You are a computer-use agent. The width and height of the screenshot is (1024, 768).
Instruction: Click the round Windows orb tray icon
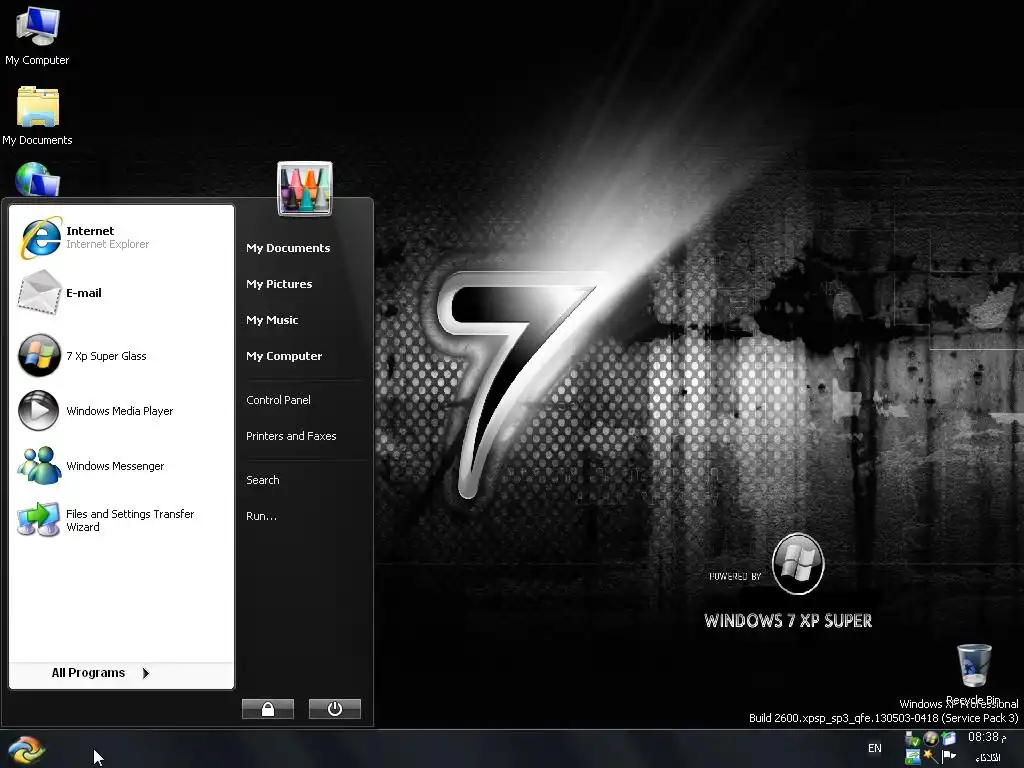931,739
